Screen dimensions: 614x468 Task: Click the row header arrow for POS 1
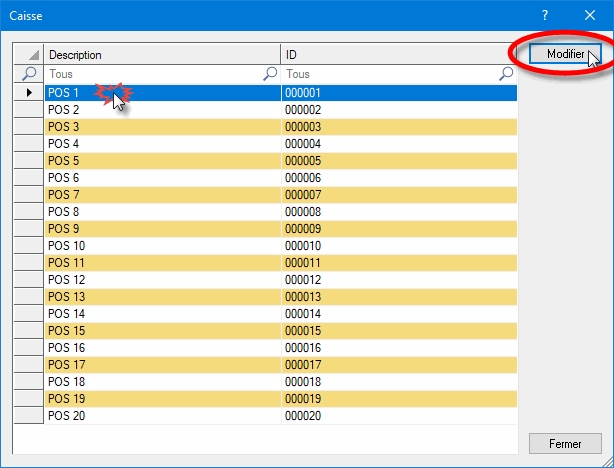coord(29,93)
